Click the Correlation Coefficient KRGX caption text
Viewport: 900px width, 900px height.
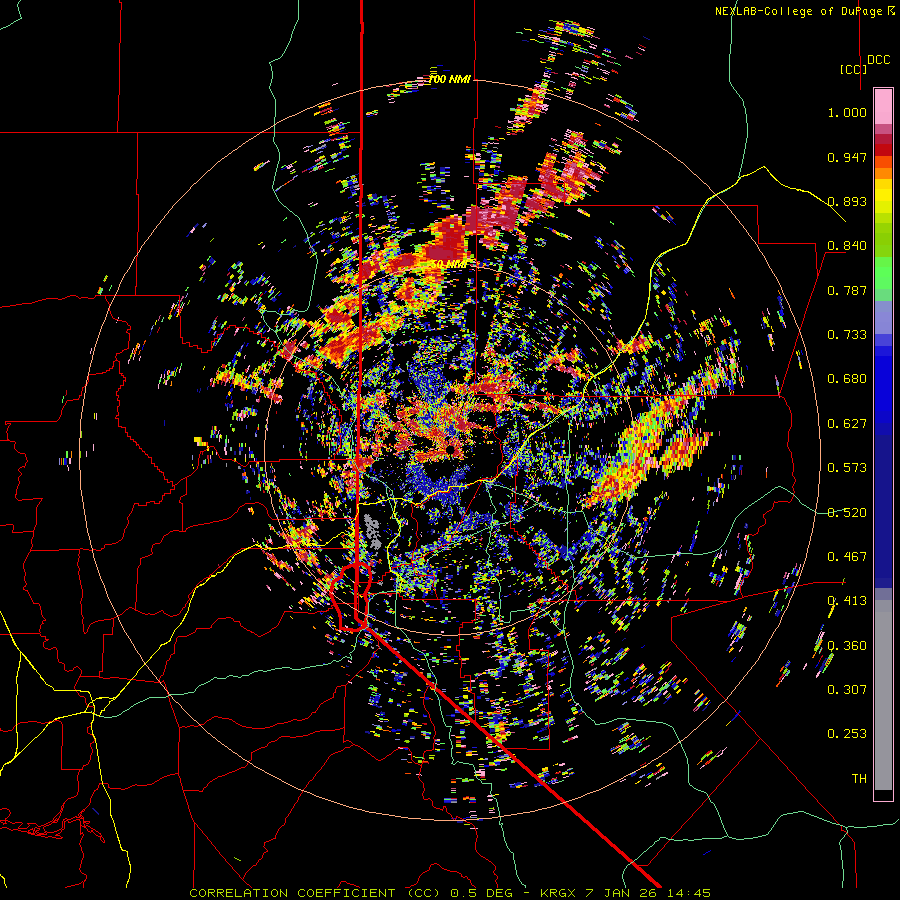450,893
